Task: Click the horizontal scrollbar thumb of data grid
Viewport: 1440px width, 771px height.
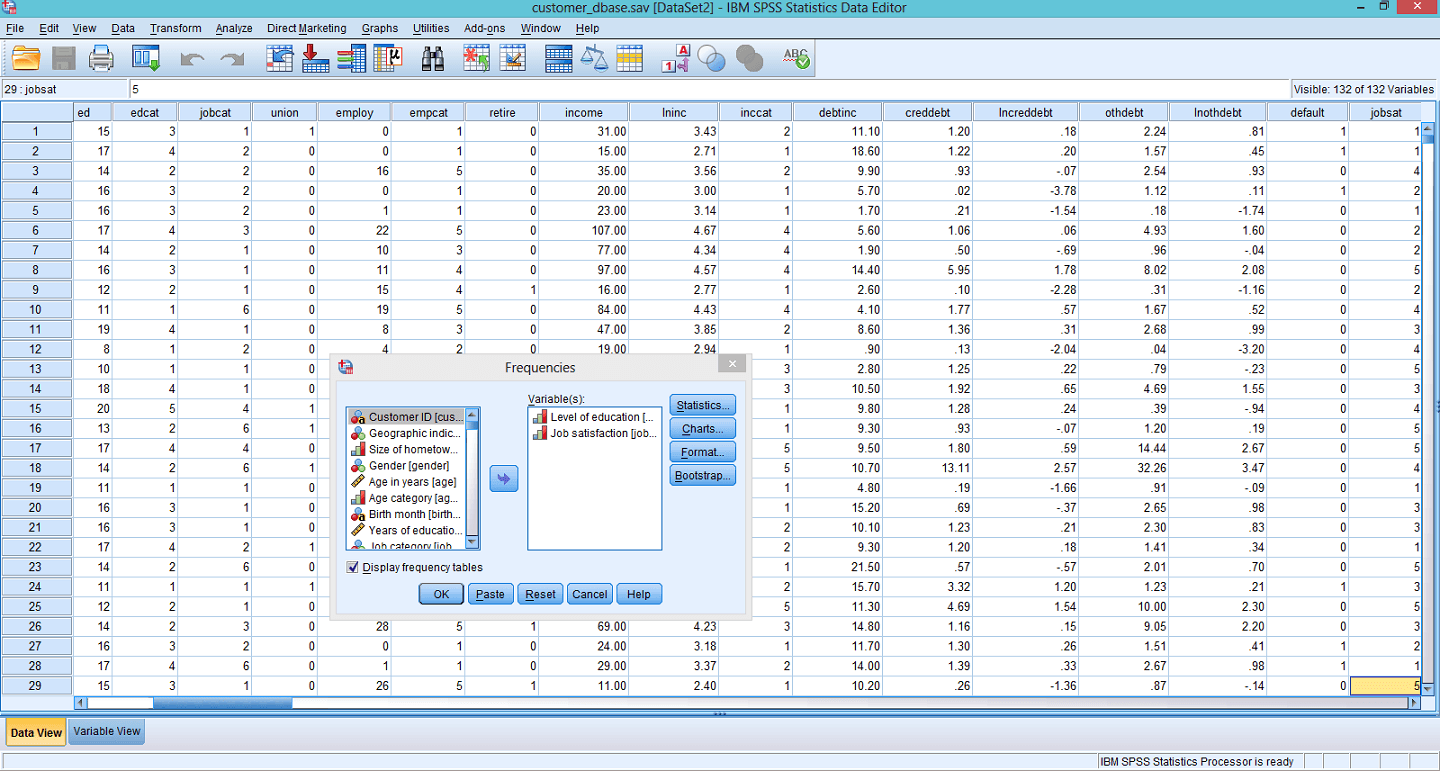Action: [x=222, y=703]
